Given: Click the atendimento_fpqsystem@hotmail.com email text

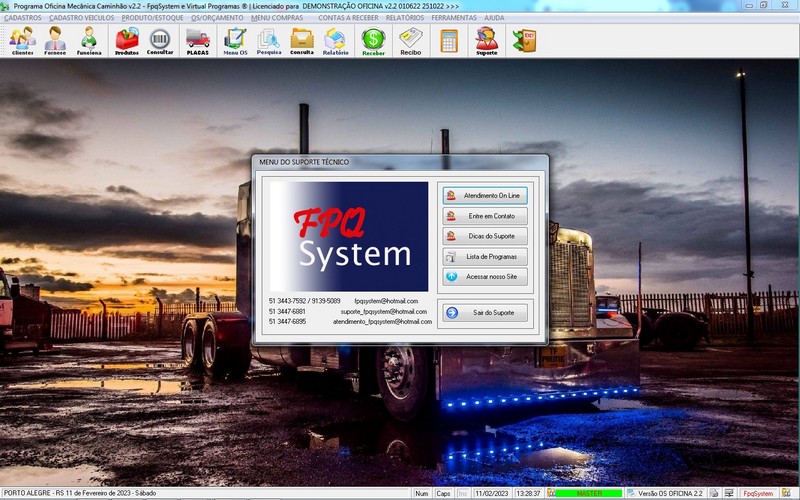Looking at the screenshot, I should [x=382, y=321].
